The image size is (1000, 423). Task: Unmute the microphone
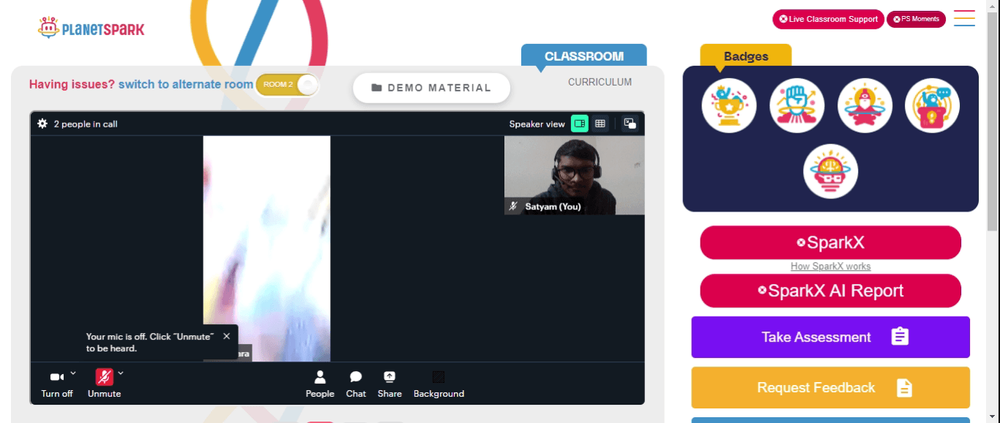pyautogui.click(x=104, y=383)
